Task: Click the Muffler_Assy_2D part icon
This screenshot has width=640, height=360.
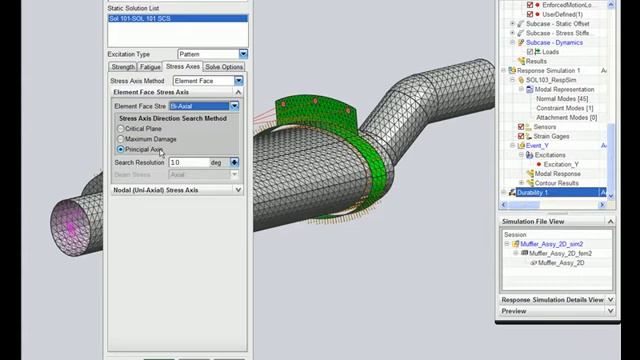Action: tap(533, 263)
